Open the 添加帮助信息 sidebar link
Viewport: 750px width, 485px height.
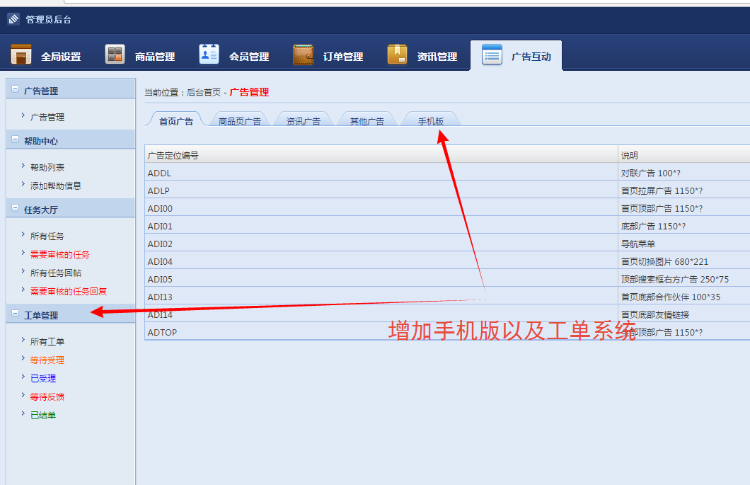[x=55, y=186]
